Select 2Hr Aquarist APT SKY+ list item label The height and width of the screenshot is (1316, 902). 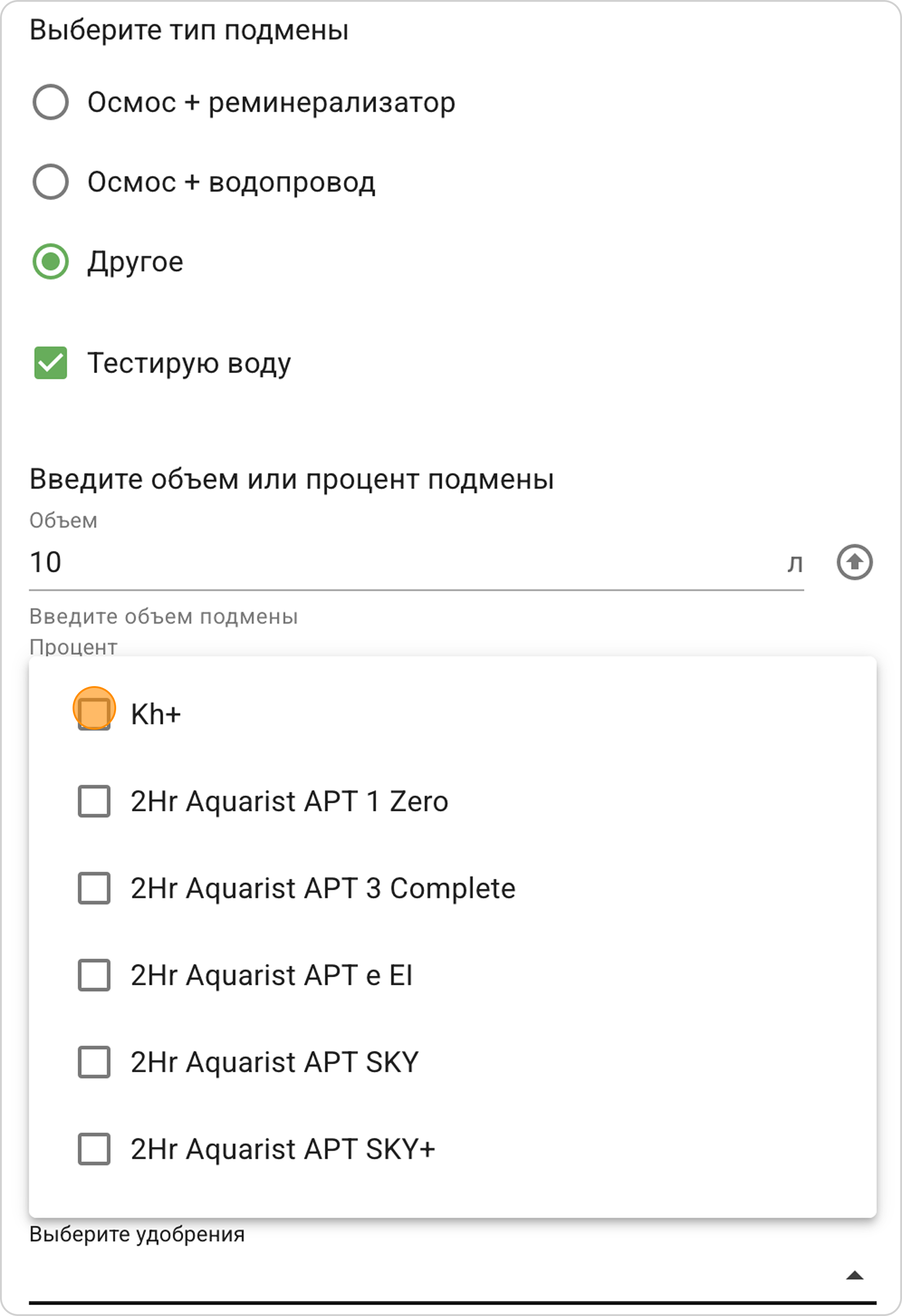point(283,1149)
